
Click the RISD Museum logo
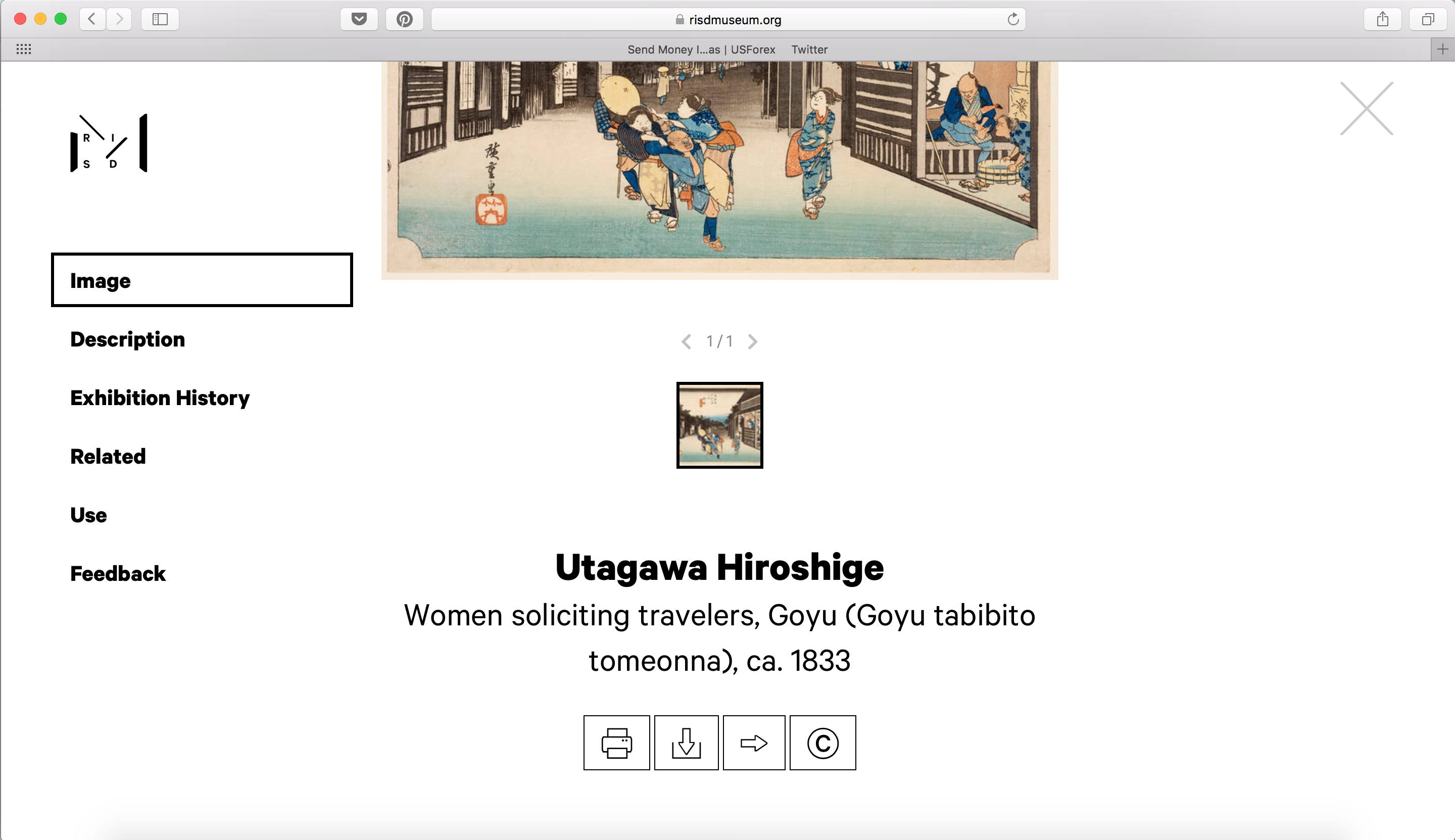(x=109, y=143)
